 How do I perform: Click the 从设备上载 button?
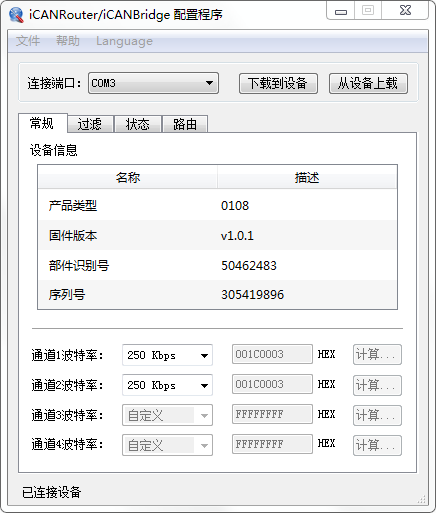pyautogui.click(x=368, y=83)
